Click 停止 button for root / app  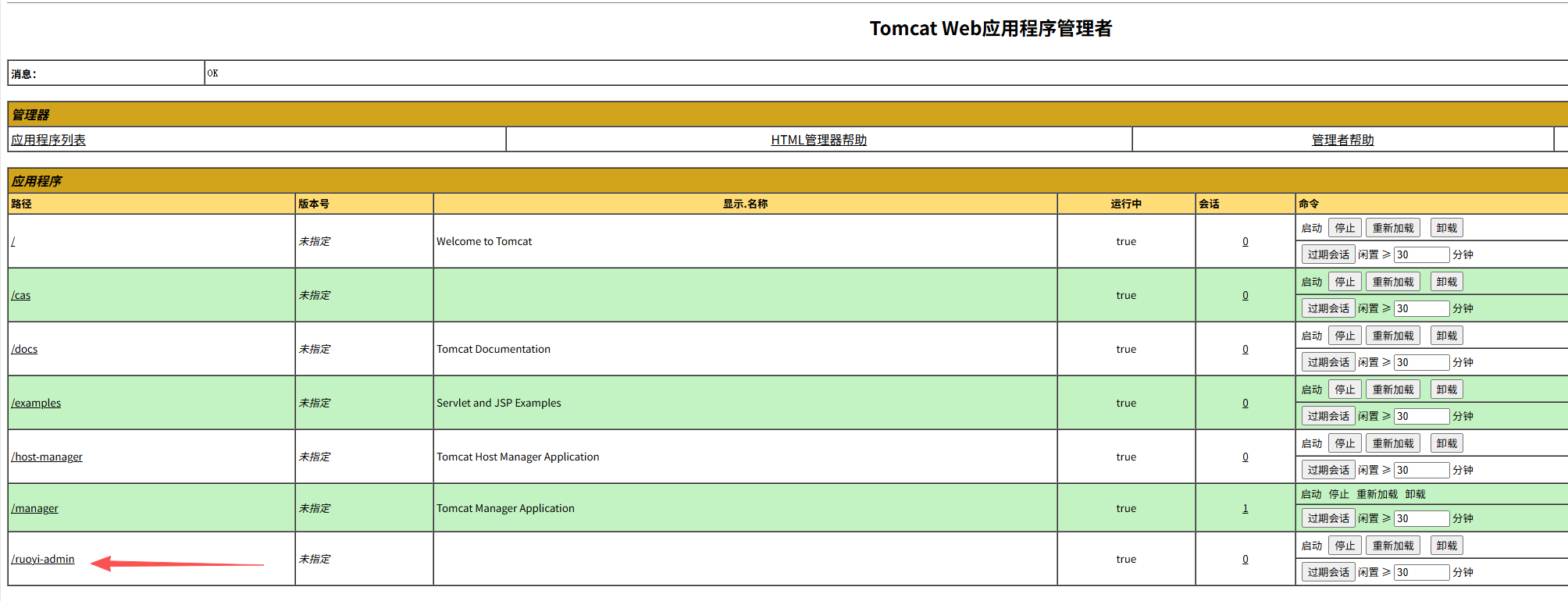click(x=1345, y=228)
